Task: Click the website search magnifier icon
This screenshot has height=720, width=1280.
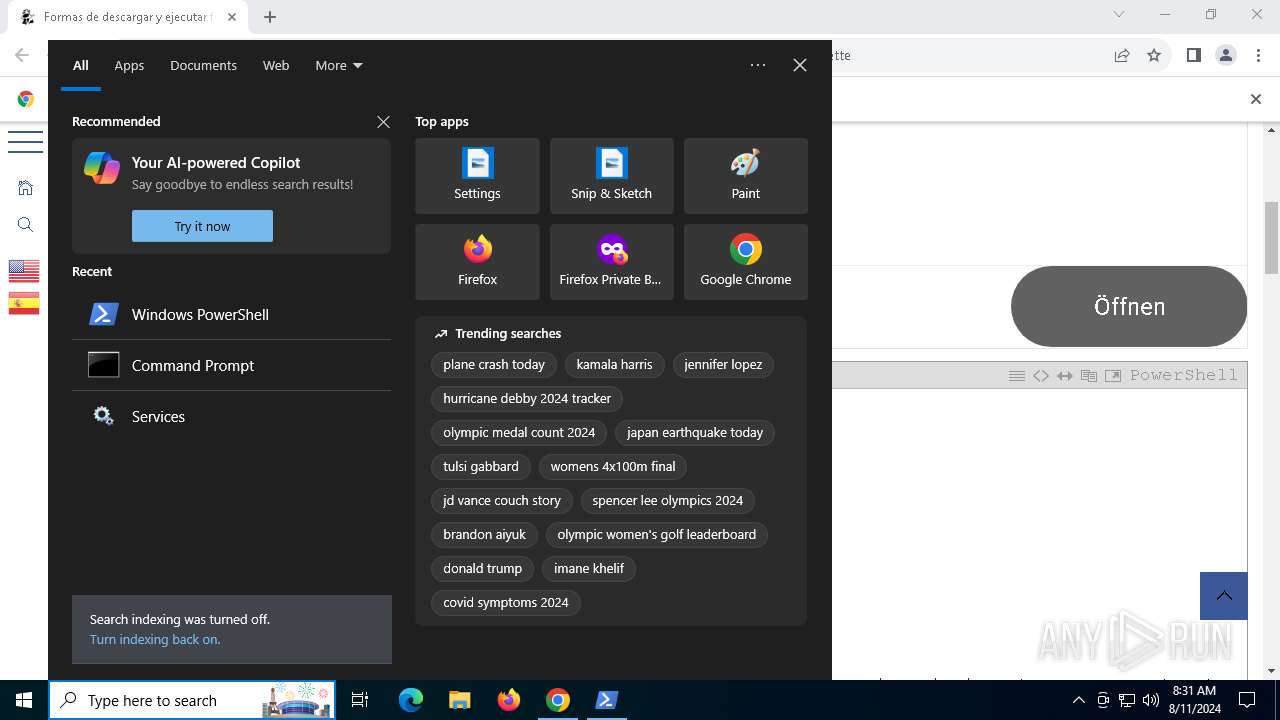Action: point(26,225)
